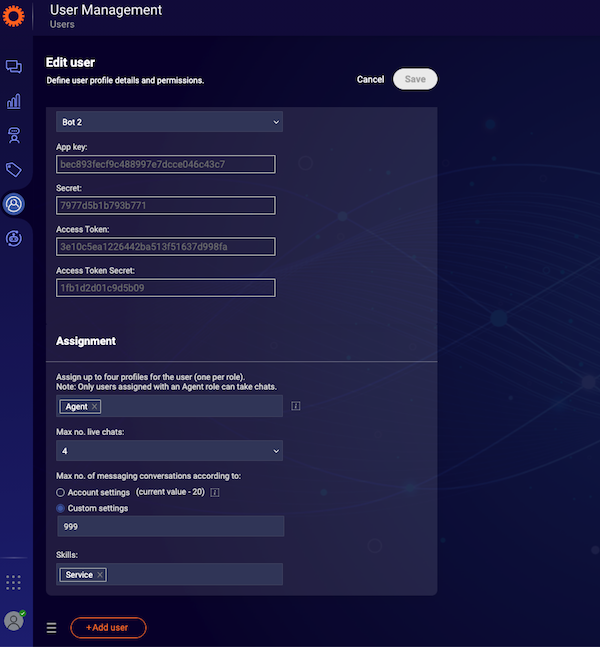This screenshot has height=647, width=600.
Task: Click the Users breadcrumb text
Action: 62,24
